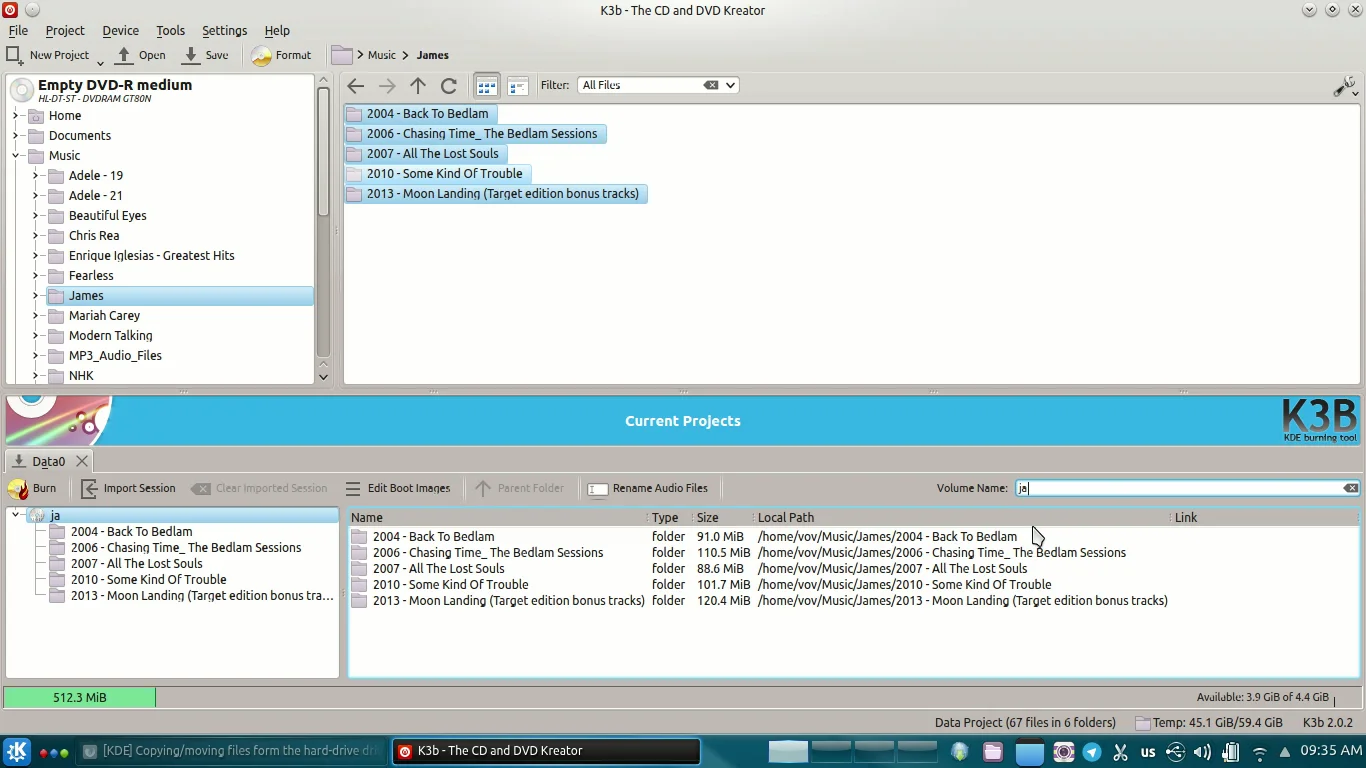Switch file browser to details view
Screen dimensions: 1366x768
click(517, 86)
